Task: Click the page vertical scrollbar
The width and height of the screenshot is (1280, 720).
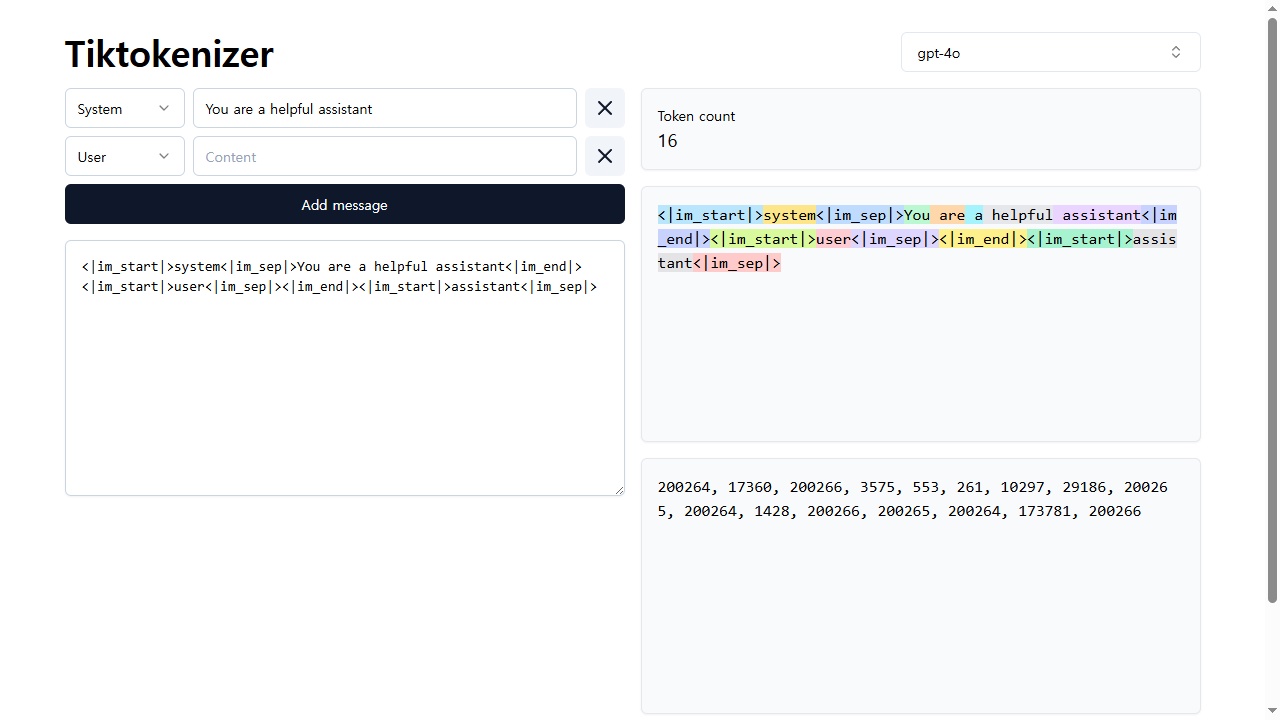Action: 1273,310
